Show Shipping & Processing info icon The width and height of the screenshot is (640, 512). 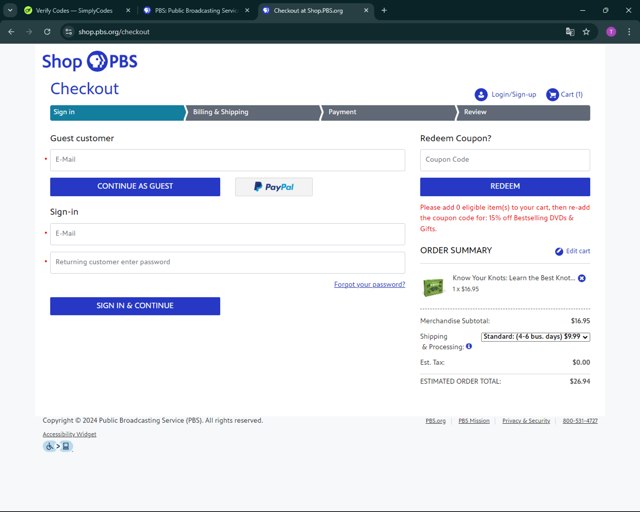[469, 346]
